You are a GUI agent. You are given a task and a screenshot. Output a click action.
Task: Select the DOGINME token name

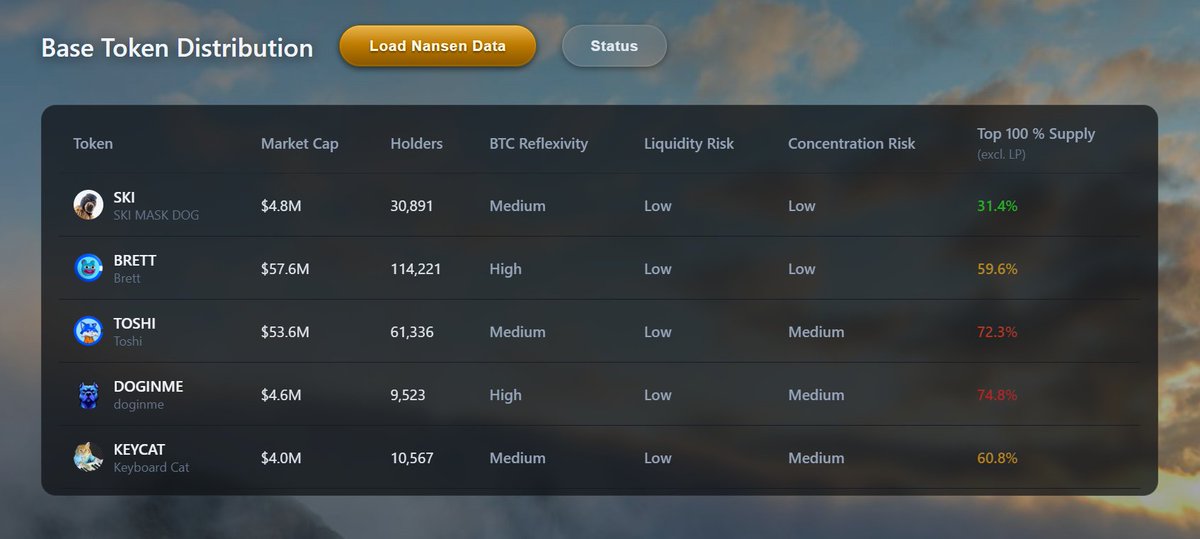[148, 386]
